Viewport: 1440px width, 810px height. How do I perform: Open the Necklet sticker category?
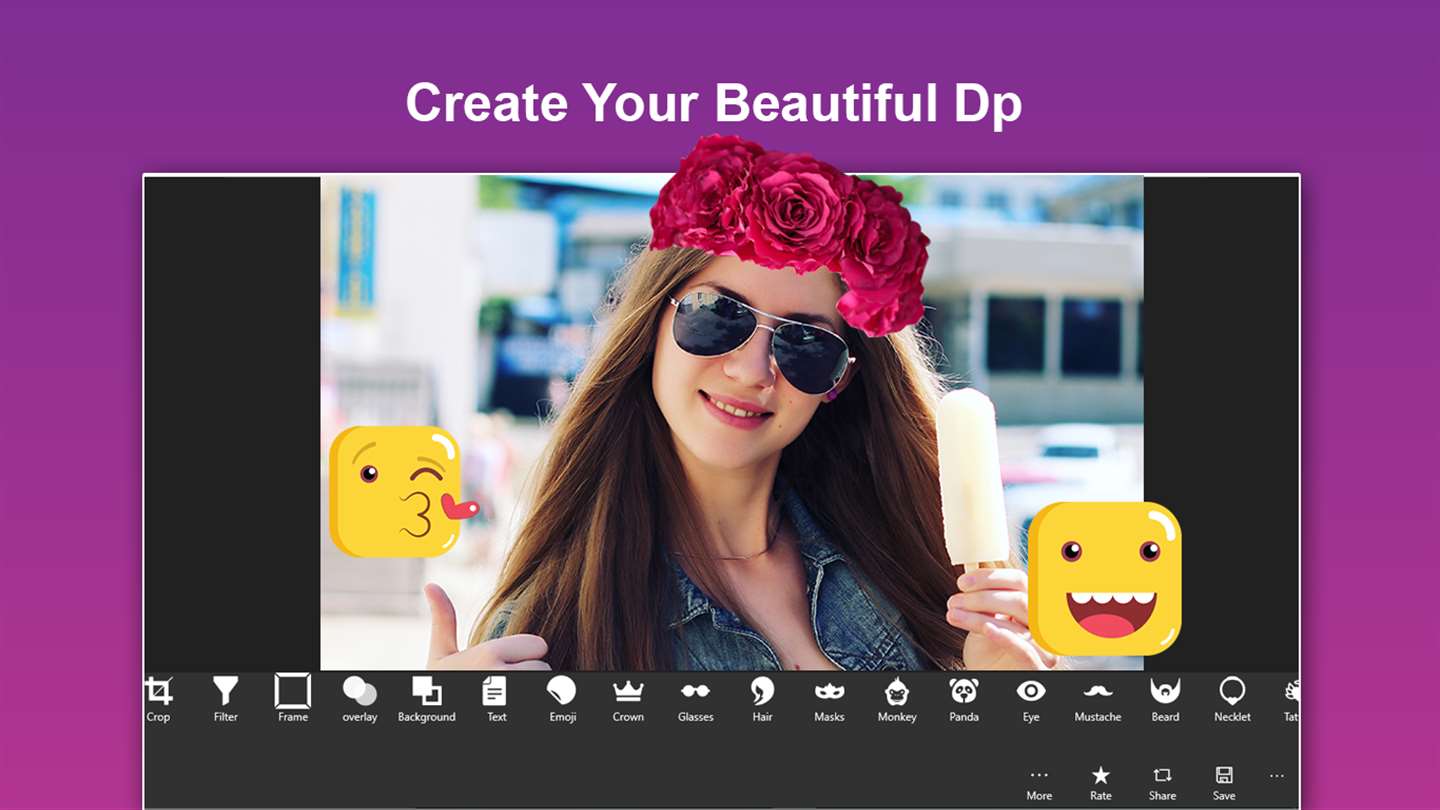(1232, 699)
